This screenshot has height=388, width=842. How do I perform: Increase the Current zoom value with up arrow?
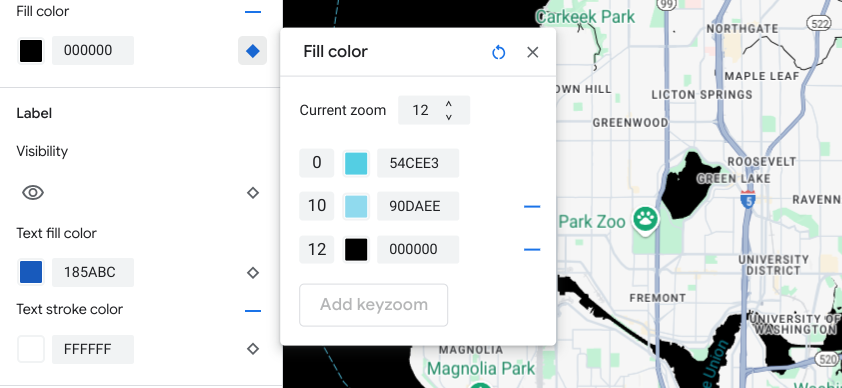click(448, 104)
